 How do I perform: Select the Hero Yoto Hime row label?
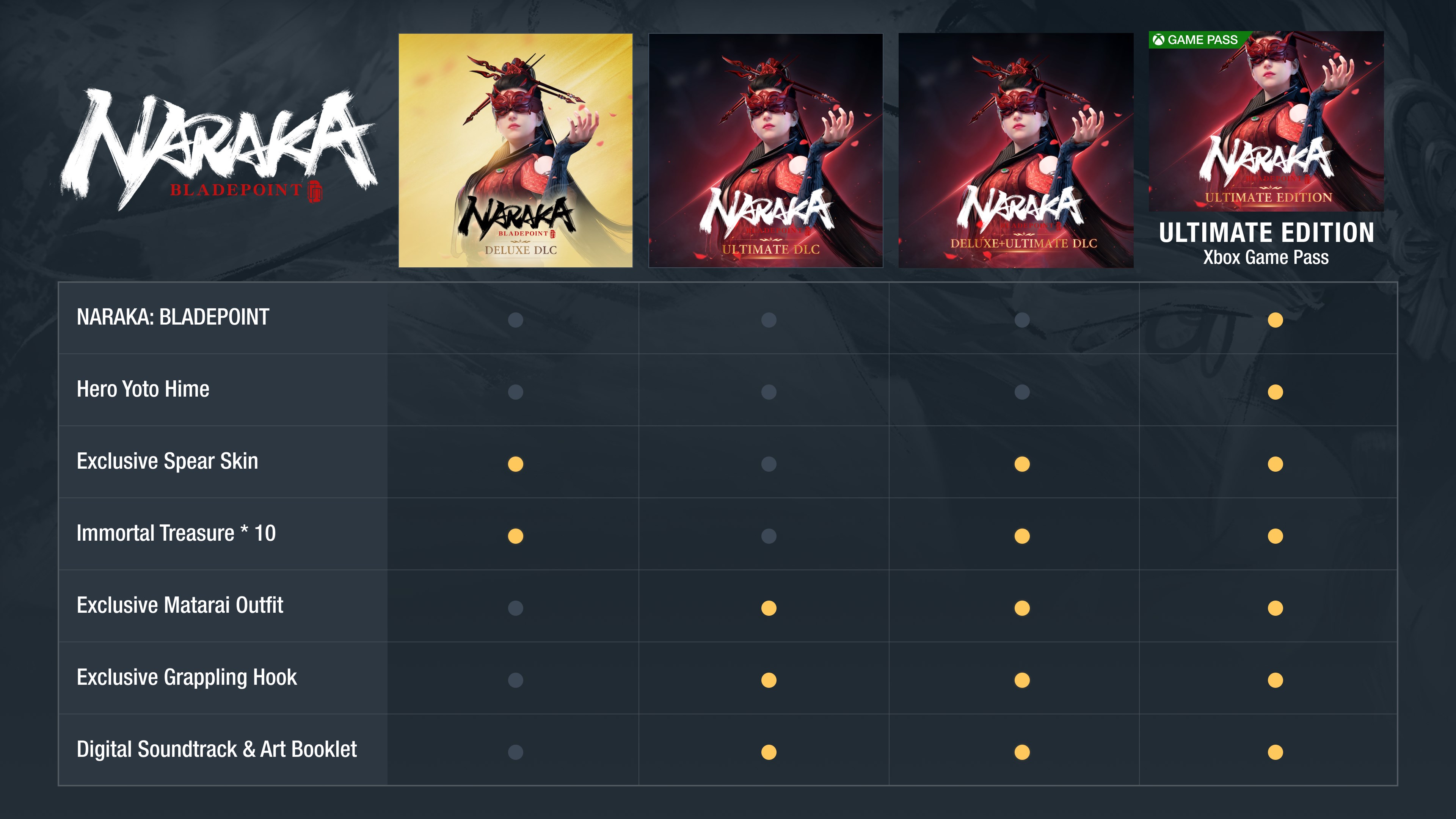(x=143, y=389)
